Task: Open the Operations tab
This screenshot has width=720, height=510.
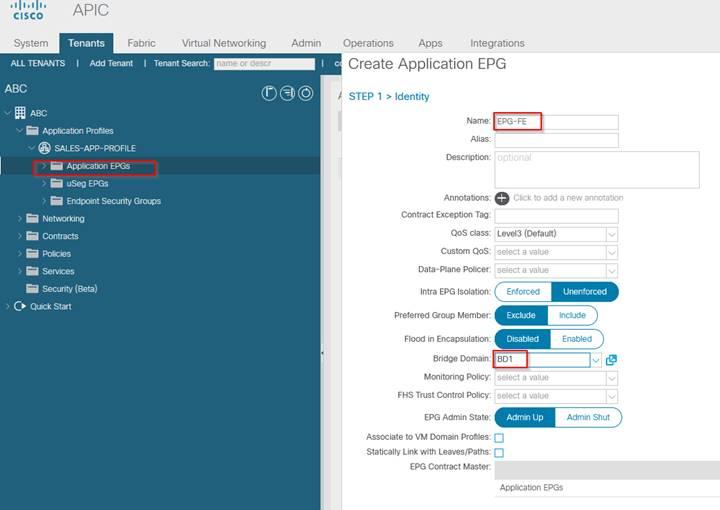Action: click(x=368, y=43)
